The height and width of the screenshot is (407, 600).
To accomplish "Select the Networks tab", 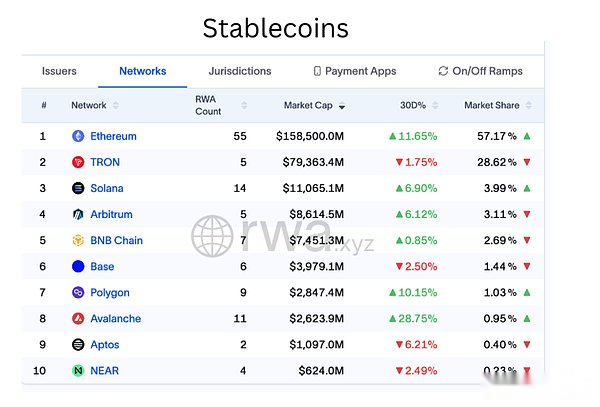I will (x=143, y=71).
